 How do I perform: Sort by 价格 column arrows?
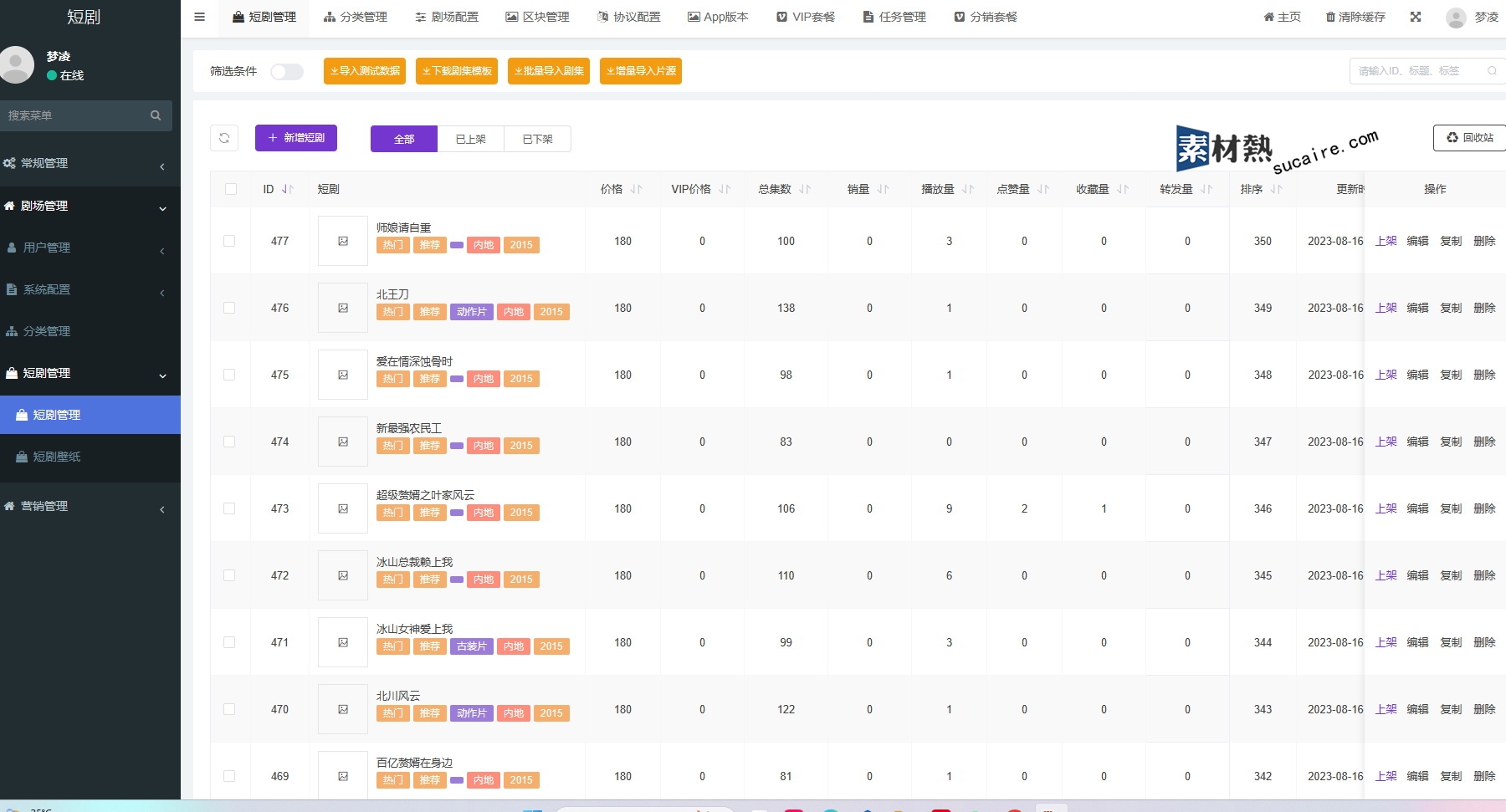pos(637,189)
